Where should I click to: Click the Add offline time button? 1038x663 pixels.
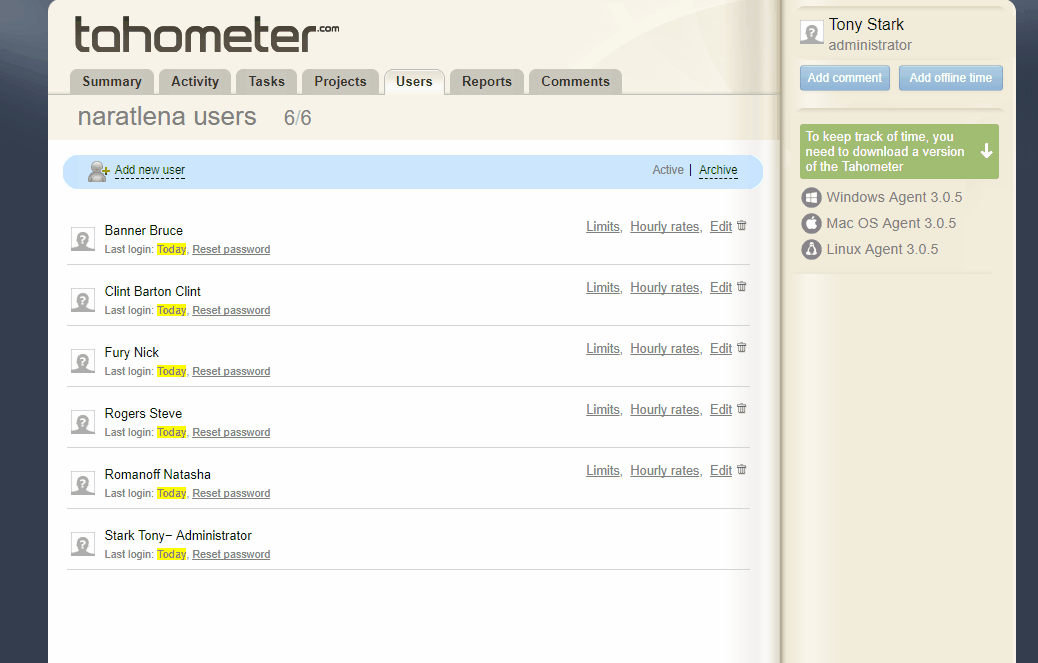click(951, 77)
